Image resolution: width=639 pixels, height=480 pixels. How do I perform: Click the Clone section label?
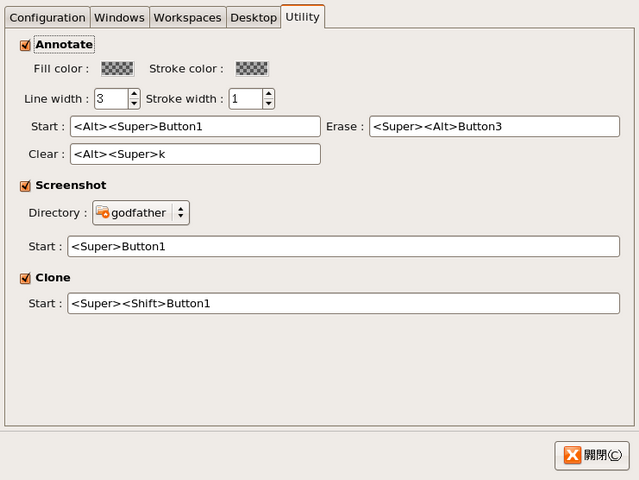pos(53,277)
